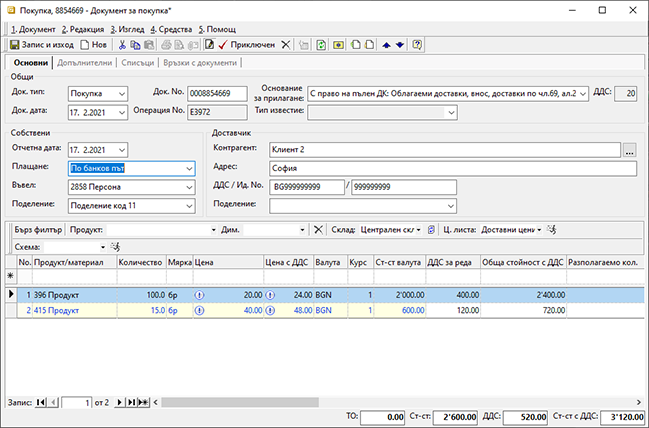Image resolution: width=649 pixels, height=428 pixels.
Task: Expand the Плащане dropdown list
Action: 189,168
